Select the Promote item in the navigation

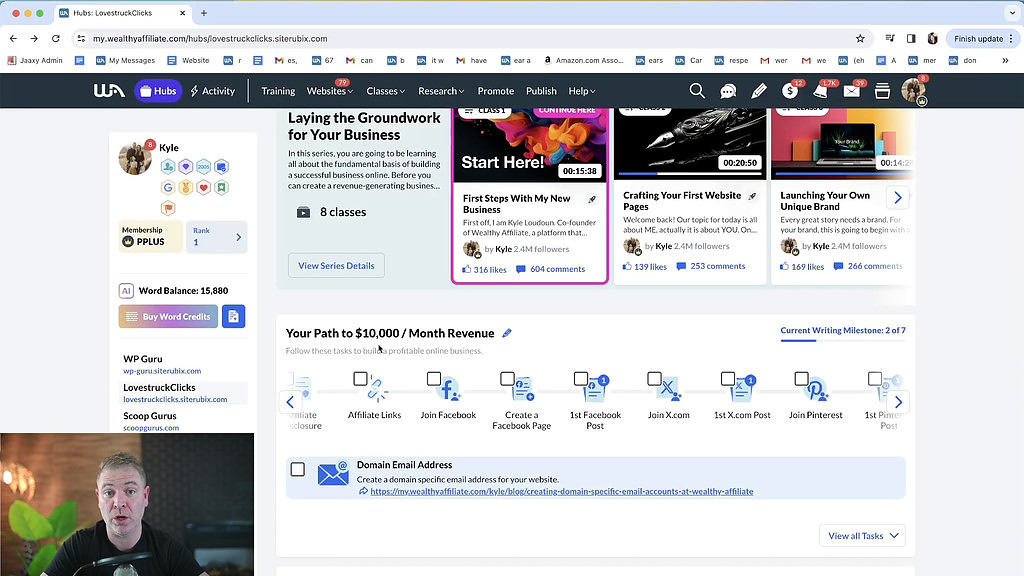495,90
